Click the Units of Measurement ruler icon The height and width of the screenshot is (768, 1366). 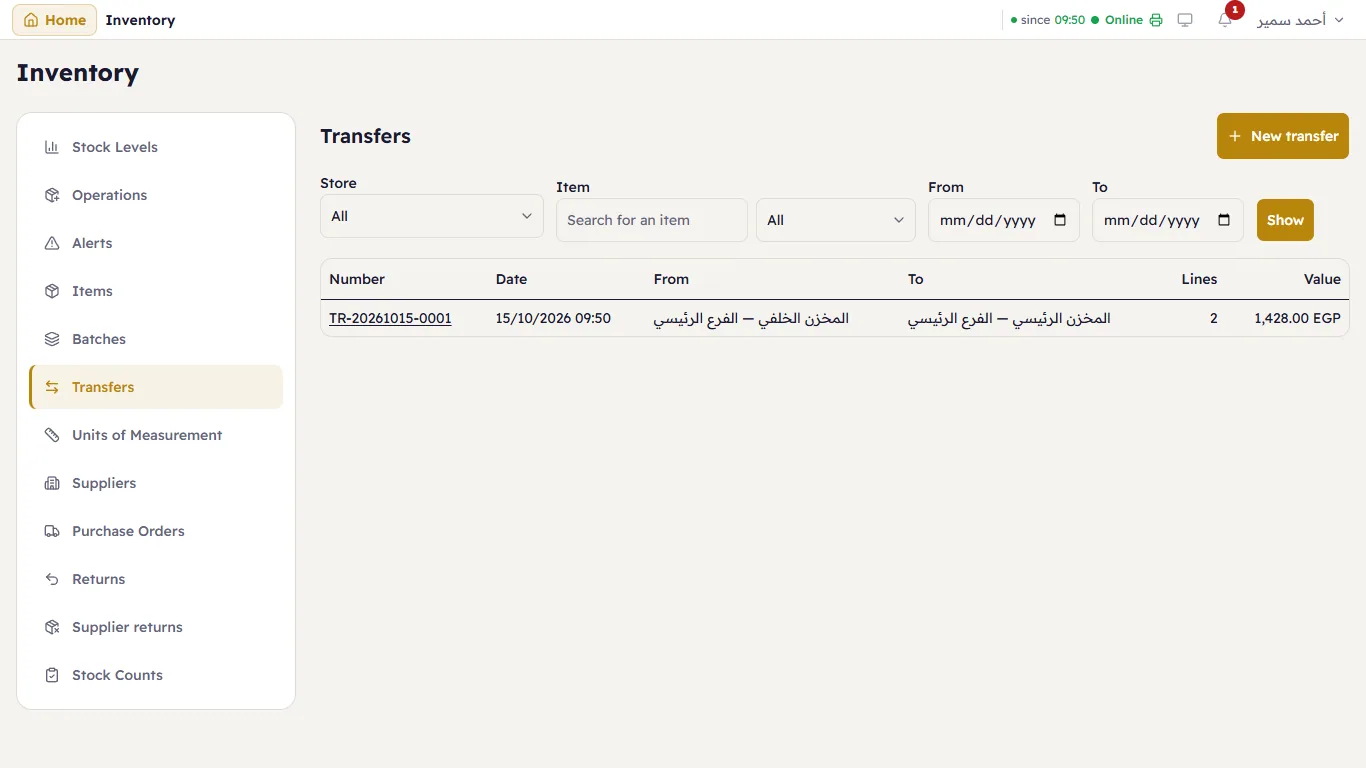(52, 435)
